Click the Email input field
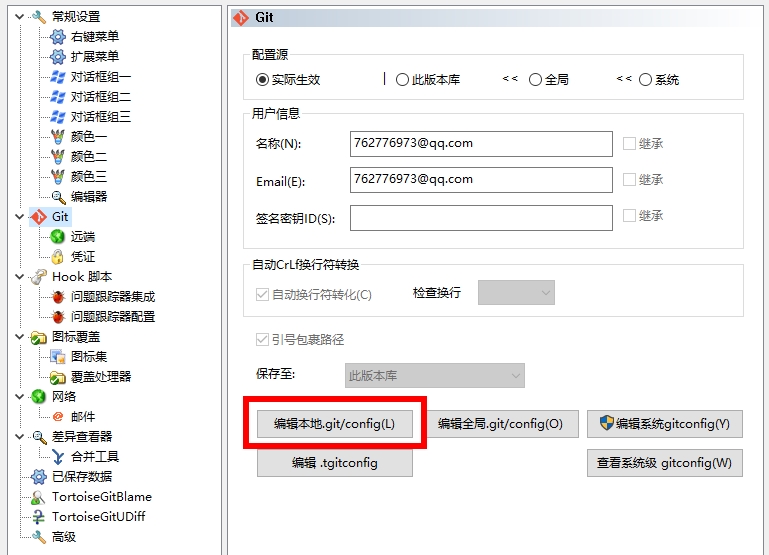This screenshot has height=555, width=769. (x=481, y=180)
